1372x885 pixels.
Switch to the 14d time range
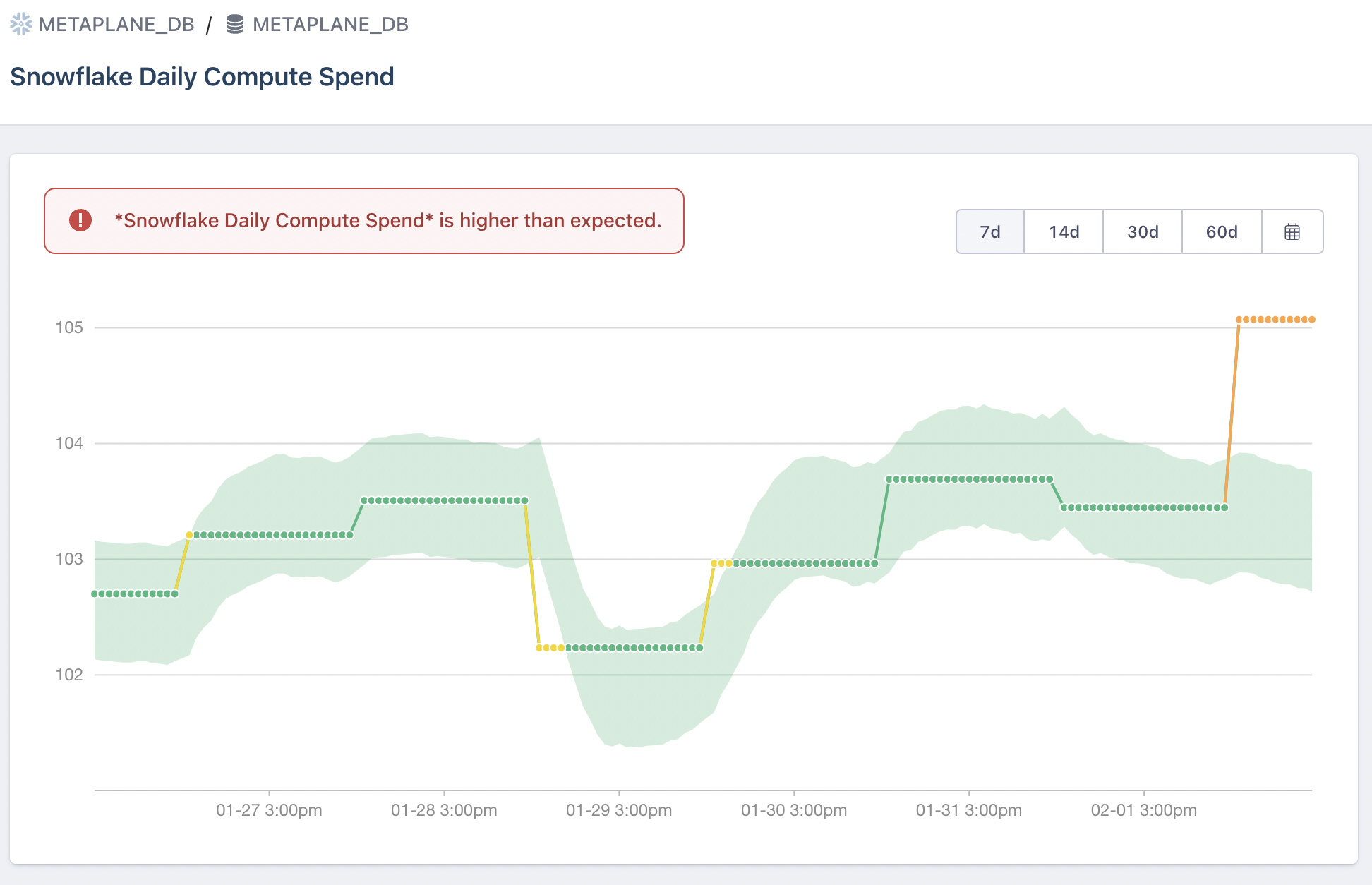pyautogui.click(x=1064, y=231)
